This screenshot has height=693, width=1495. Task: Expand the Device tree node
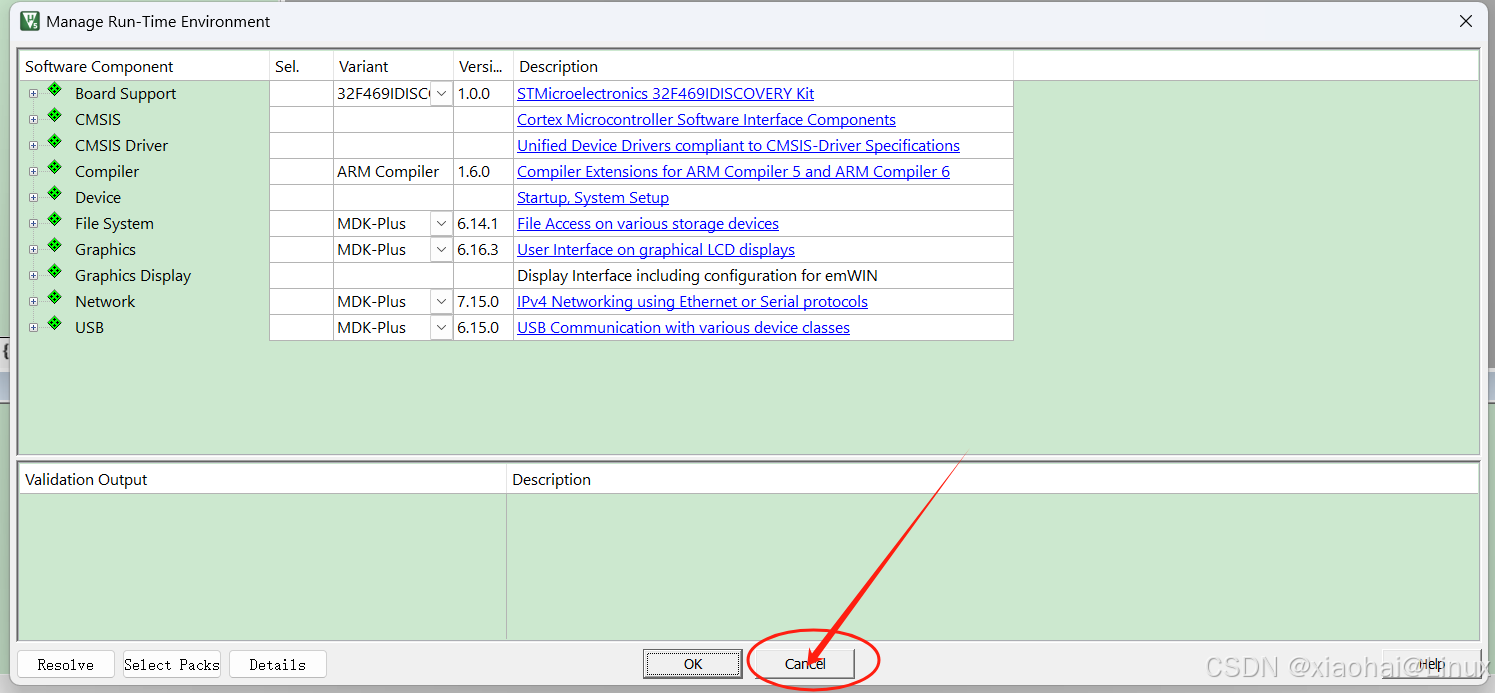pyautogui.click(x=33, y=198)
